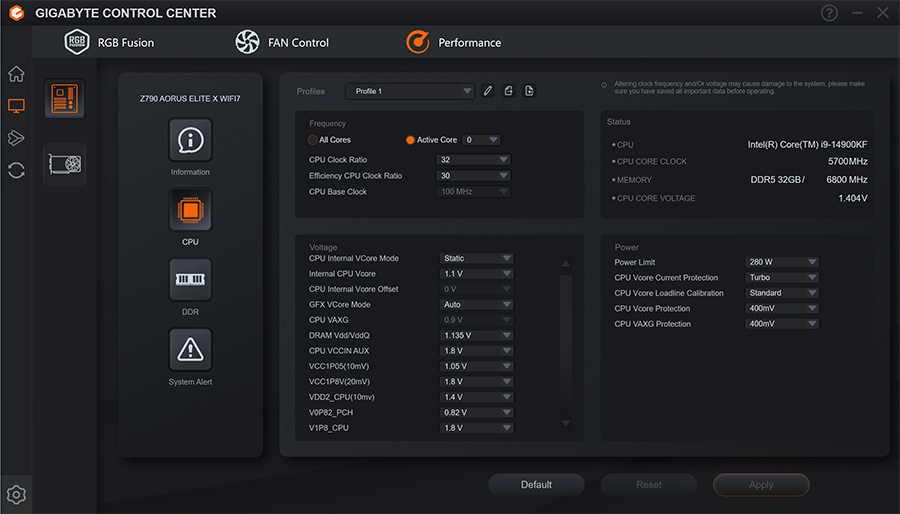Open DRAM Vdd/VddQ dropdown

tap(476, 336)
